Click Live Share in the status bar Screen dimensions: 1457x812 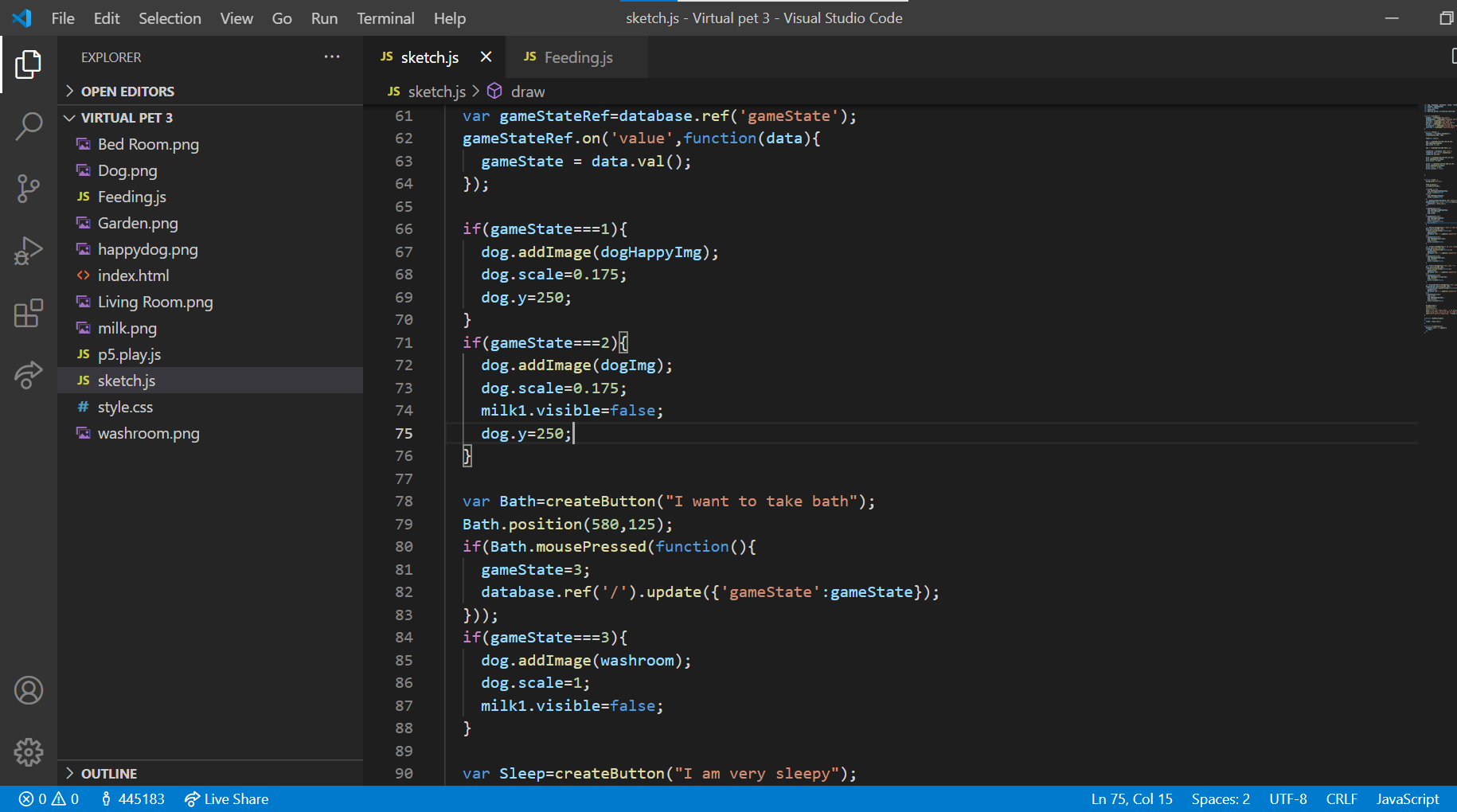coord(226,798)
